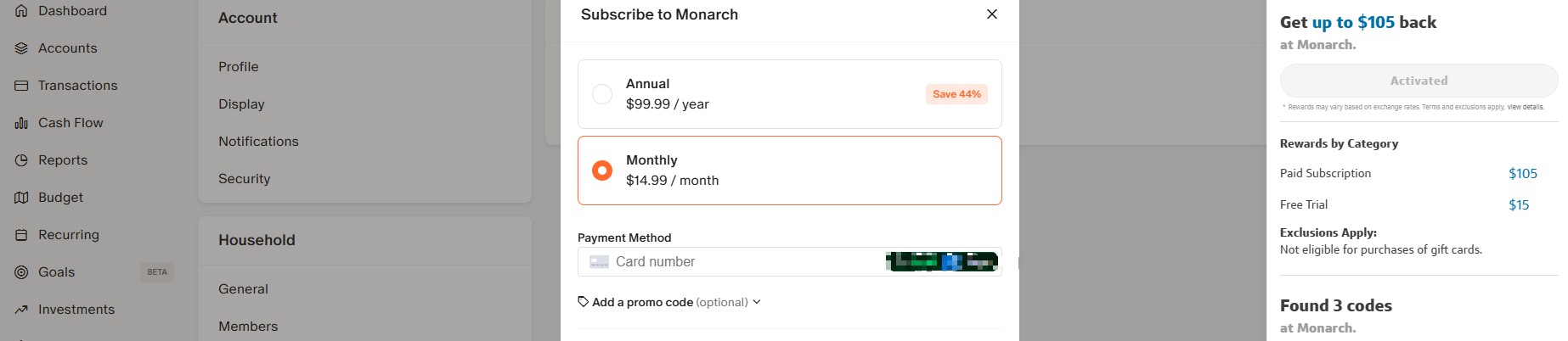Close the Subscribe to Monarch dialog
The image size is (1568, 341).
tap(992, 14)
